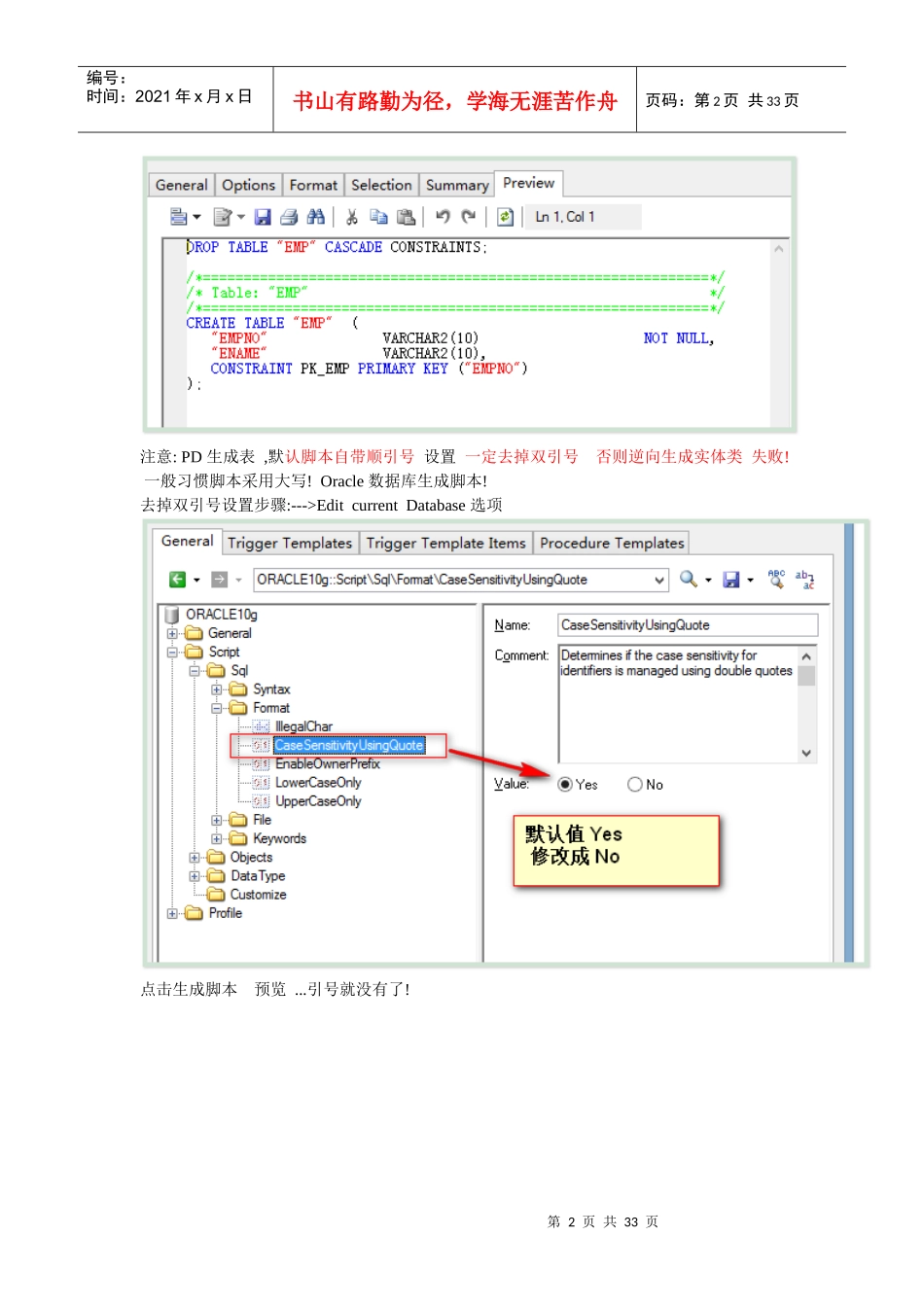The image size is (924, 1307).
Task: Click the magnifier find icon in DBMS editor
Action: 689,579
